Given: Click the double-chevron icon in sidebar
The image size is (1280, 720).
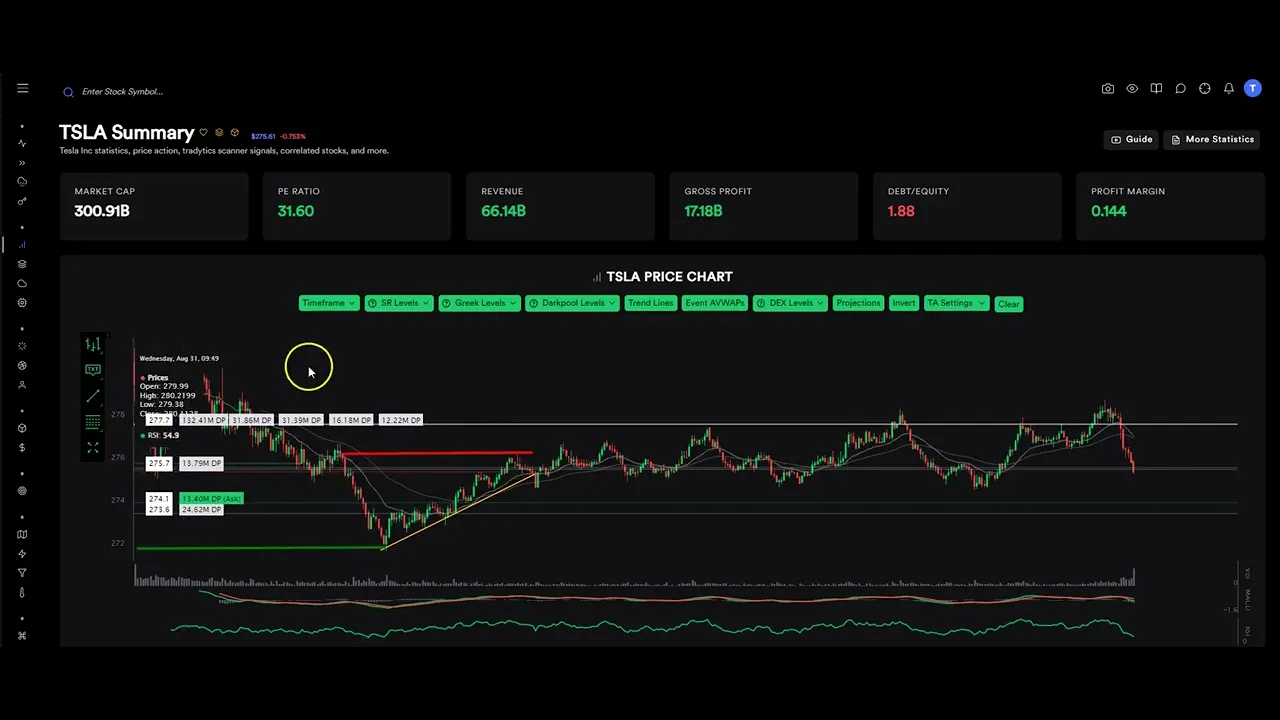Looking at the screenshot, I should (22, 162).
